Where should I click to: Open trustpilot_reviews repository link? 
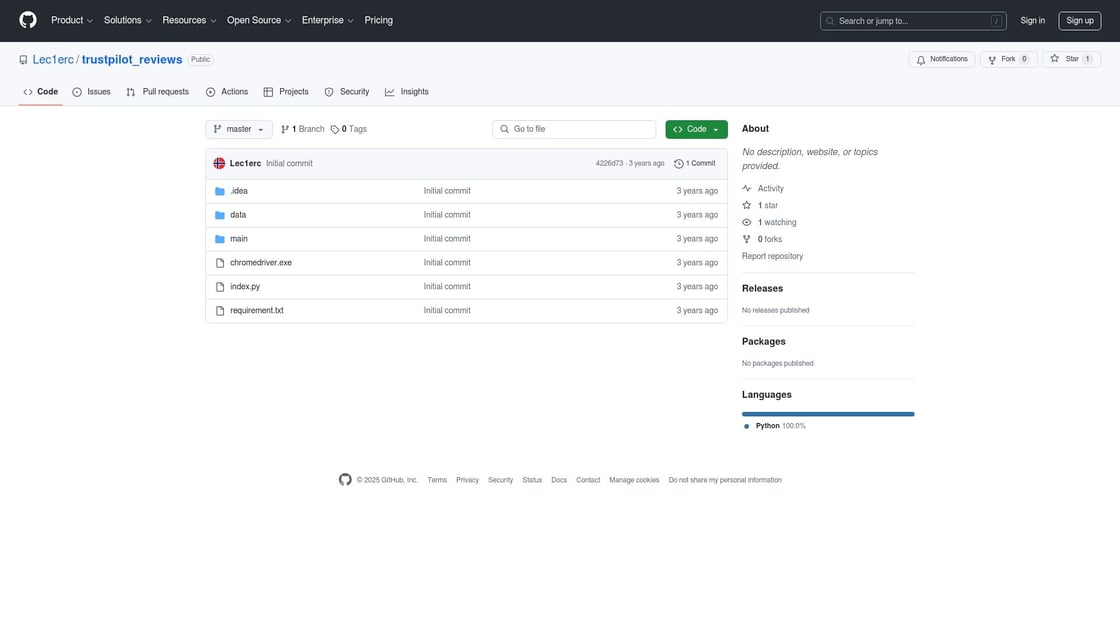(x=131, y=59)
